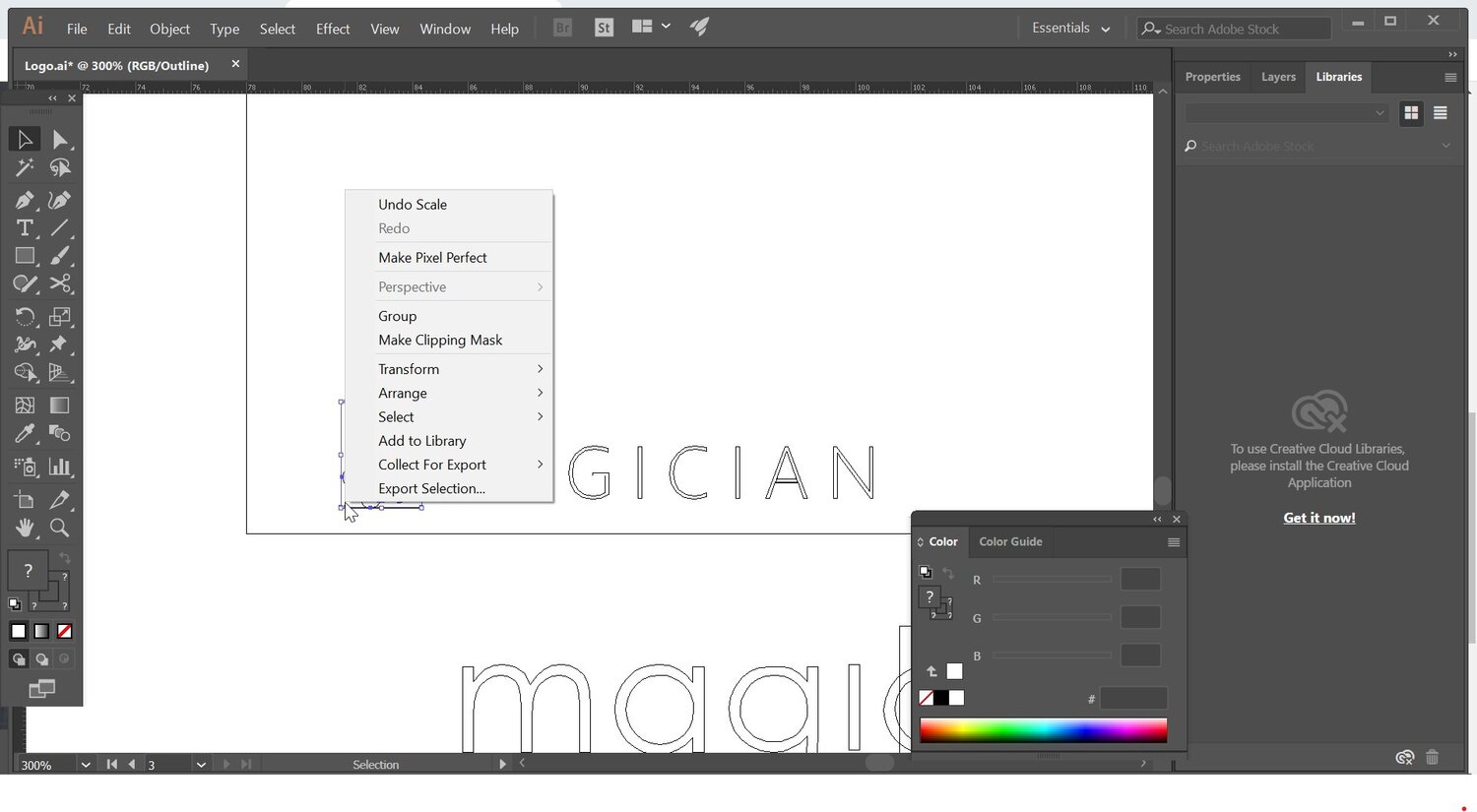Open the library selection dropdown

coord(1286,113)
